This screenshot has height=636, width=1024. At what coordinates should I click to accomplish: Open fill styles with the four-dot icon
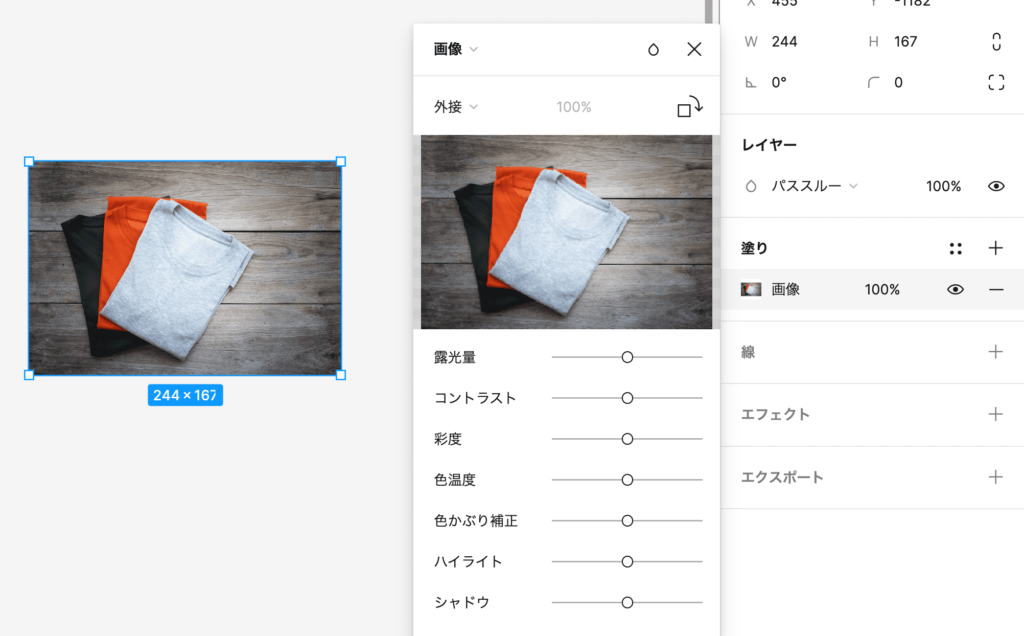[955, 248]
